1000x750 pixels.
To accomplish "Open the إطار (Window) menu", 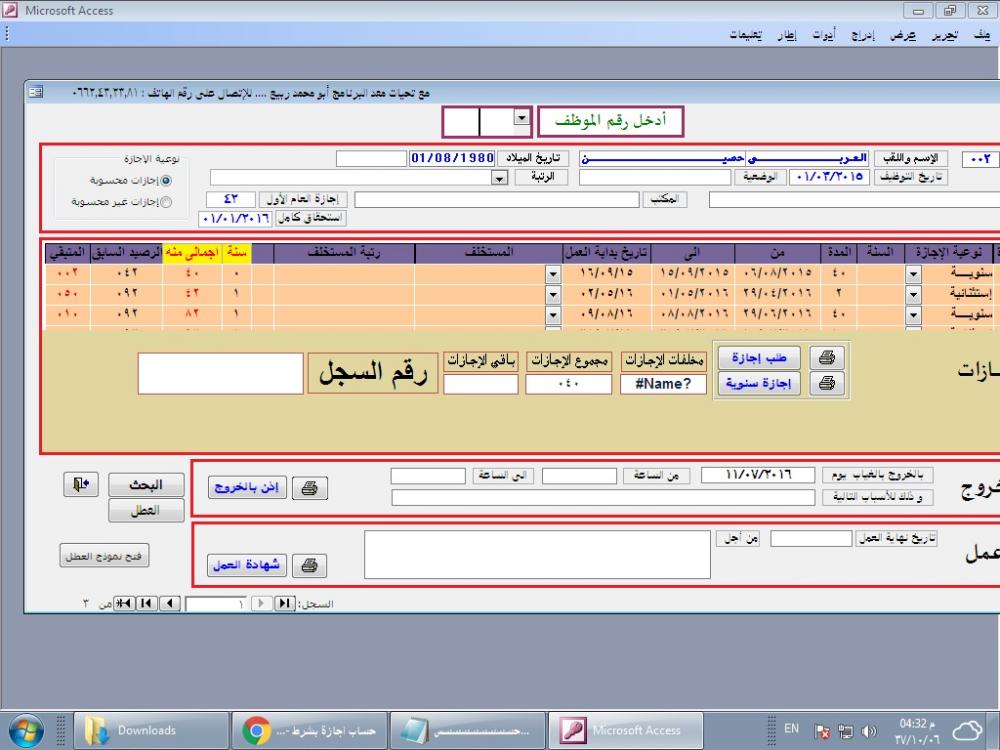I will (x=786, y=35).
